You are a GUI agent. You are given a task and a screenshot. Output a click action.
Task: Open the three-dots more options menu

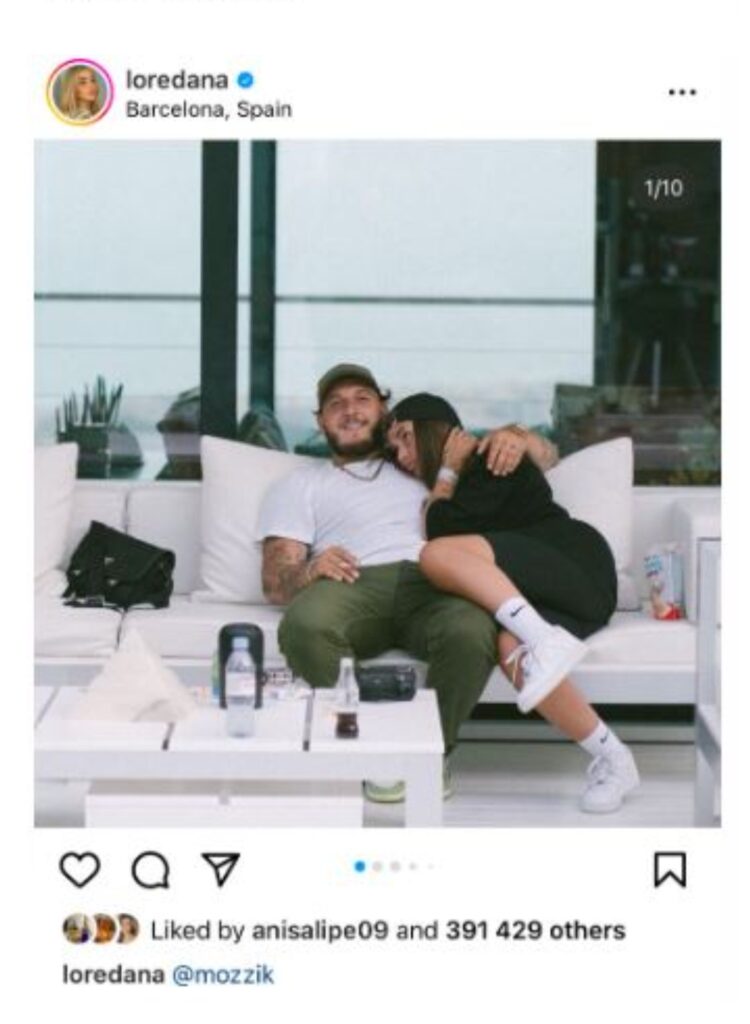coord(682,92)
